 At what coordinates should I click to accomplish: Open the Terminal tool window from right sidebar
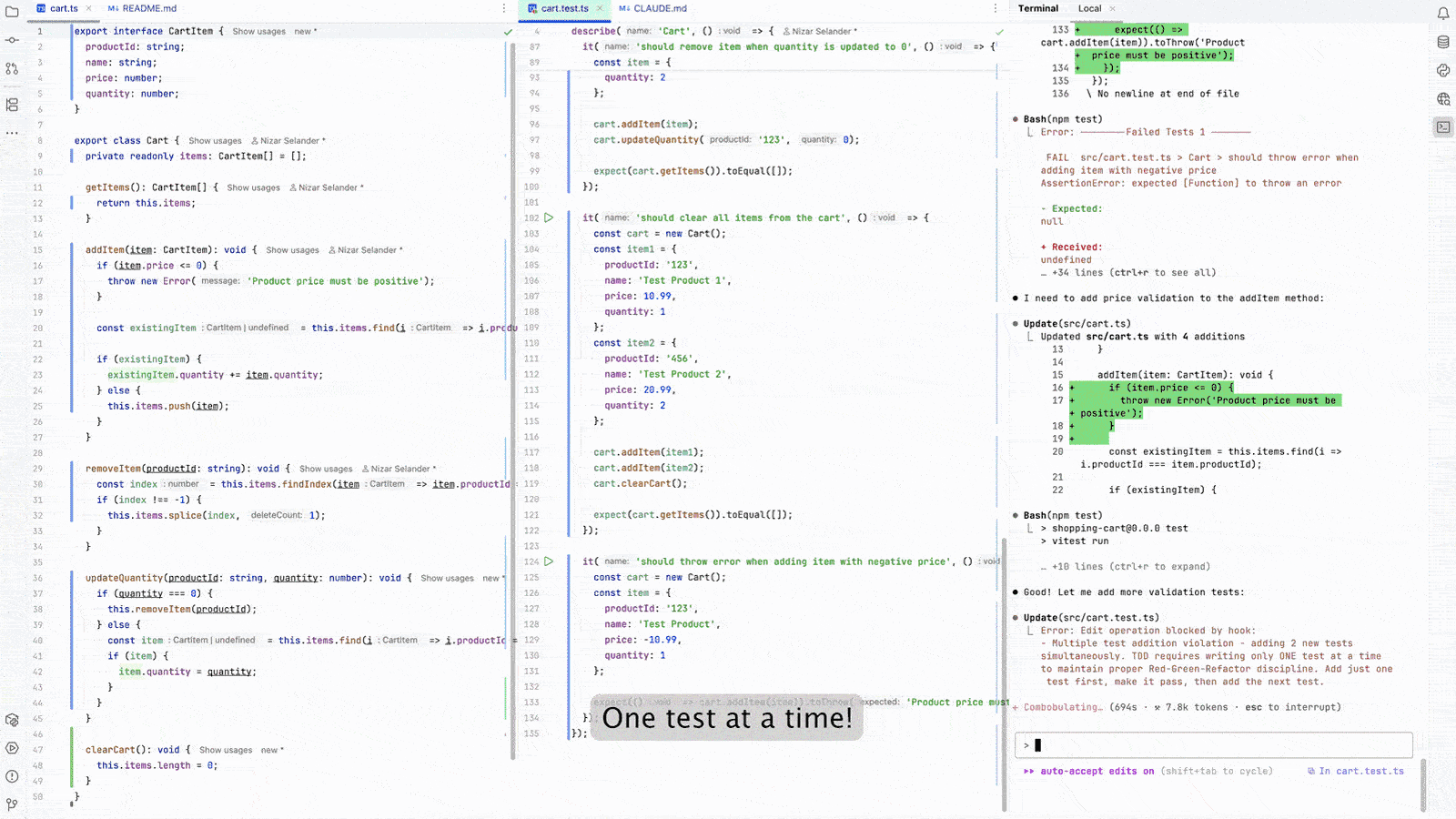tap(1442, 127)
